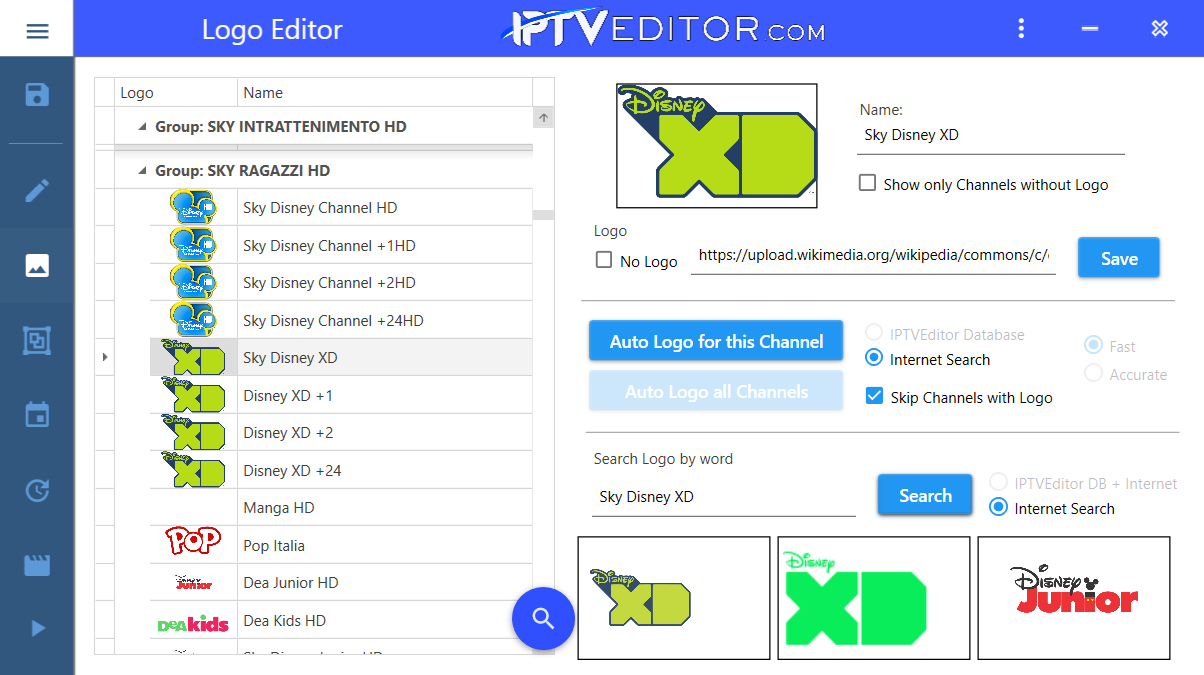The height and width of the screenshot is (675, 1204).
Task: Select the Sky Disney Channel +24HD name
Action: 333,321
